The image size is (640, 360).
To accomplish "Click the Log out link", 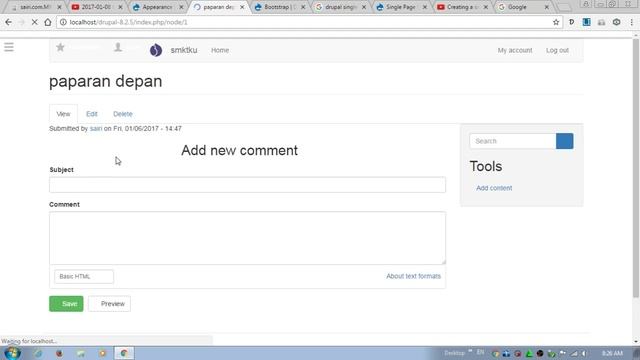I will pyautogui.click(x=557, y=50).
